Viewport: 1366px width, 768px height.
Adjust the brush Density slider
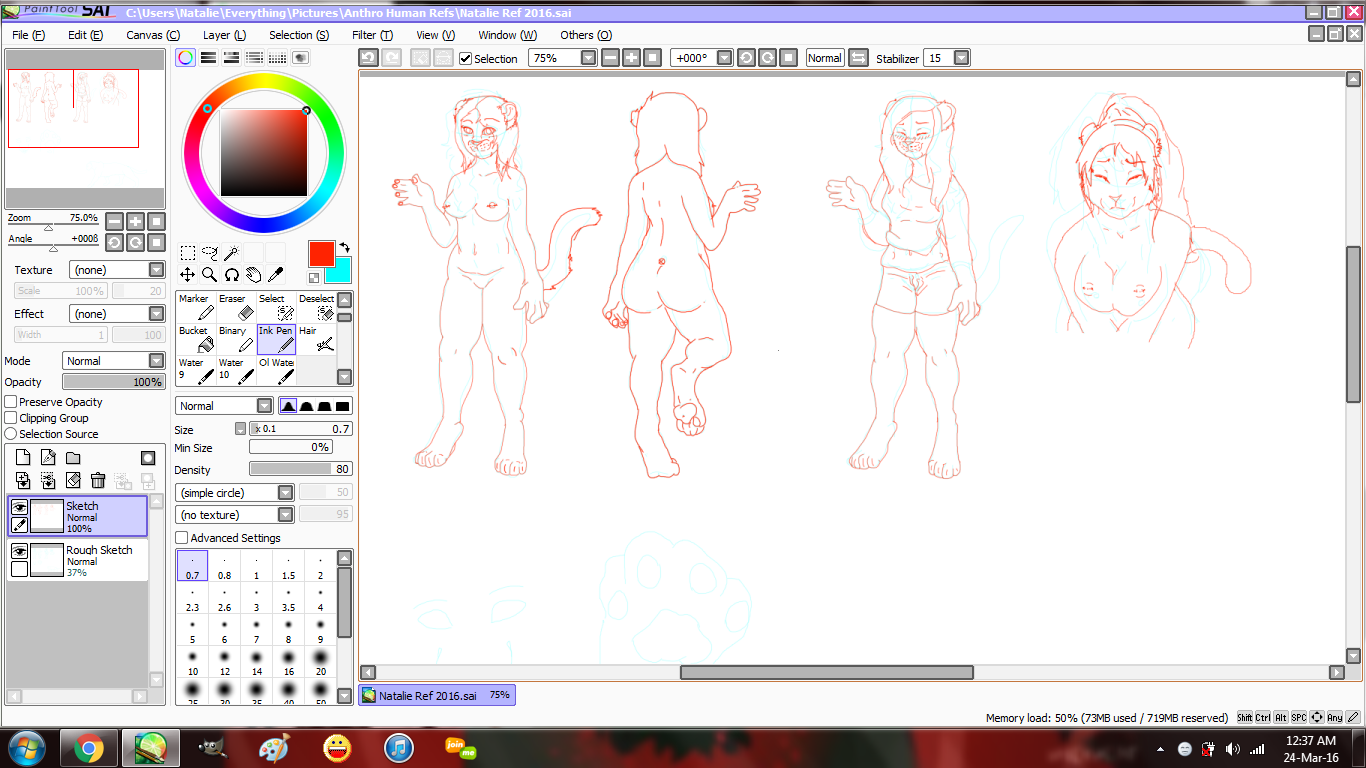click(x=301, y=469)
